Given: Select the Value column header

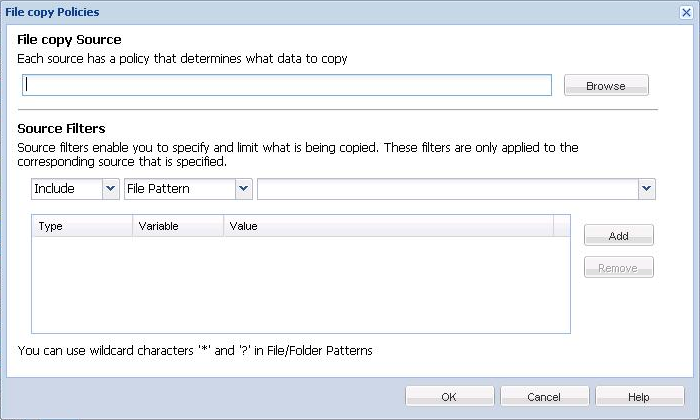Looking at the screenshot, I should click(x=388, y=226).
